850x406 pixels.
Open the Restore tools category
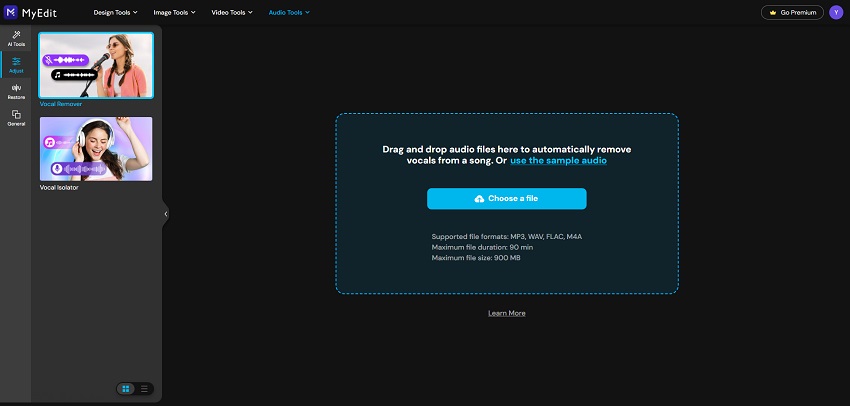(16, 91)
